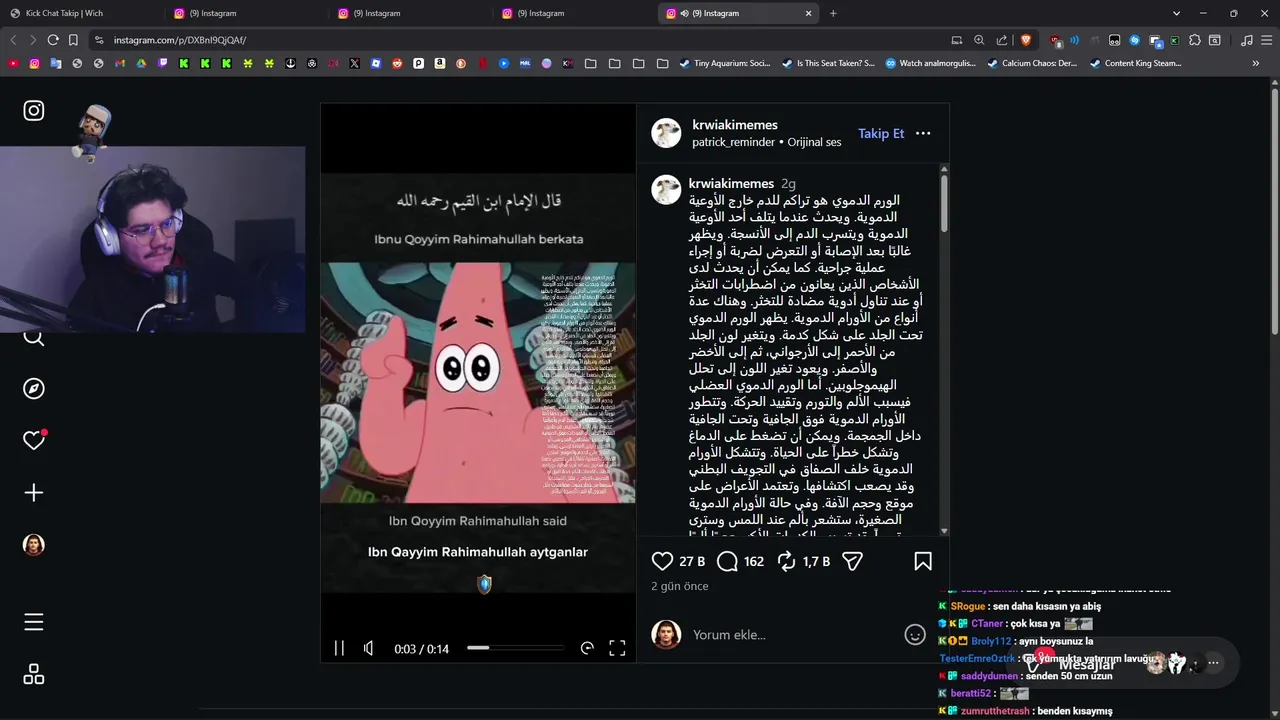Click chat username SRogue
This screenshot has height=720, width=1280.
[x=967, y=606]
